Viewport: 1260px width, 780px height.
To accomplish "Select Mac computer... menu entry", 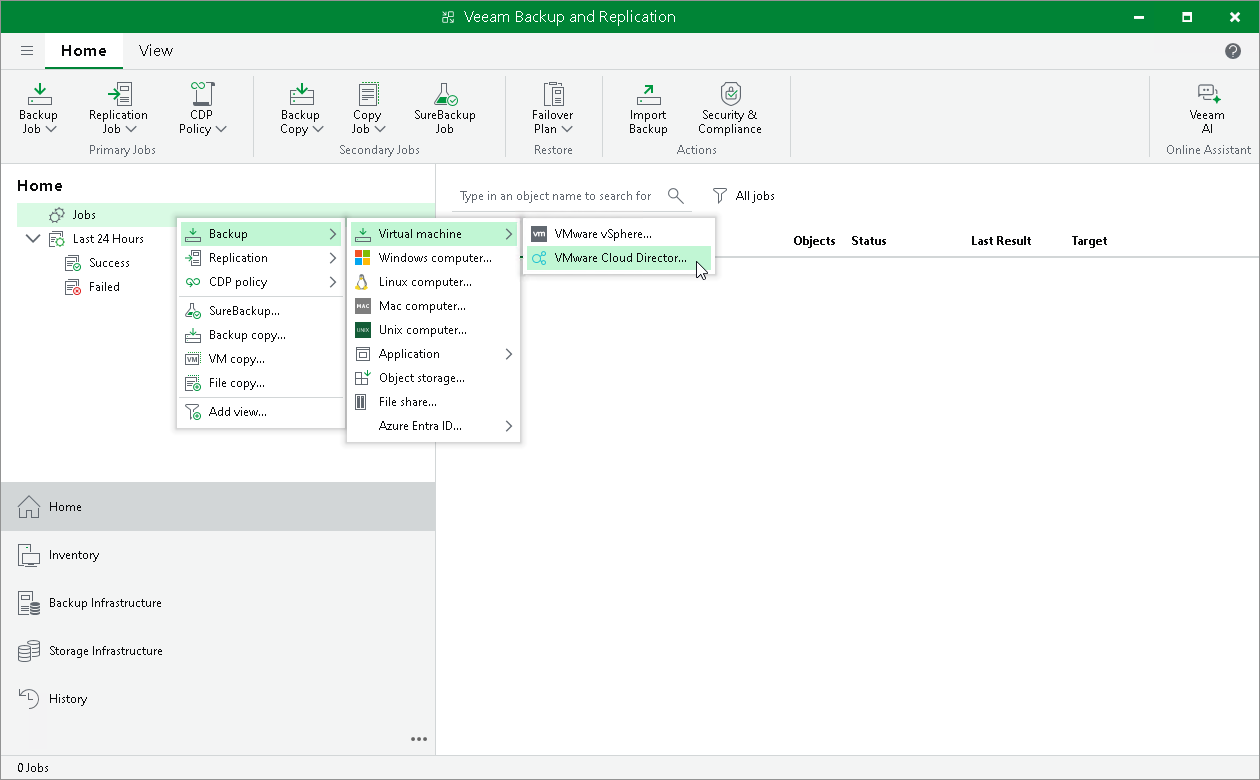I will point(433,306).
